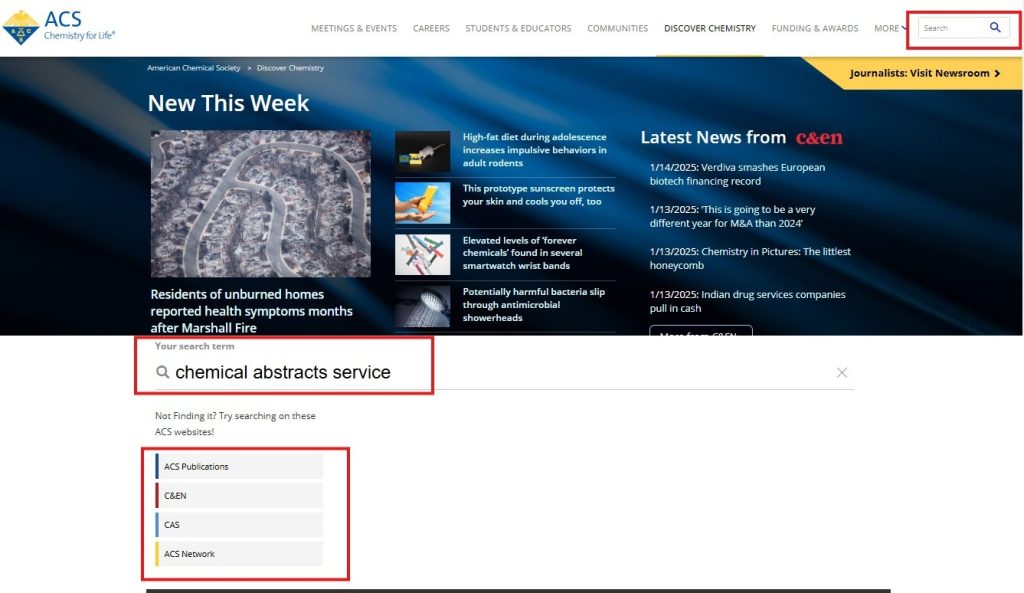This screenshot has height=593, width=1024.
Task: Click the New This Week heading
Action: (x=228, y=103)
